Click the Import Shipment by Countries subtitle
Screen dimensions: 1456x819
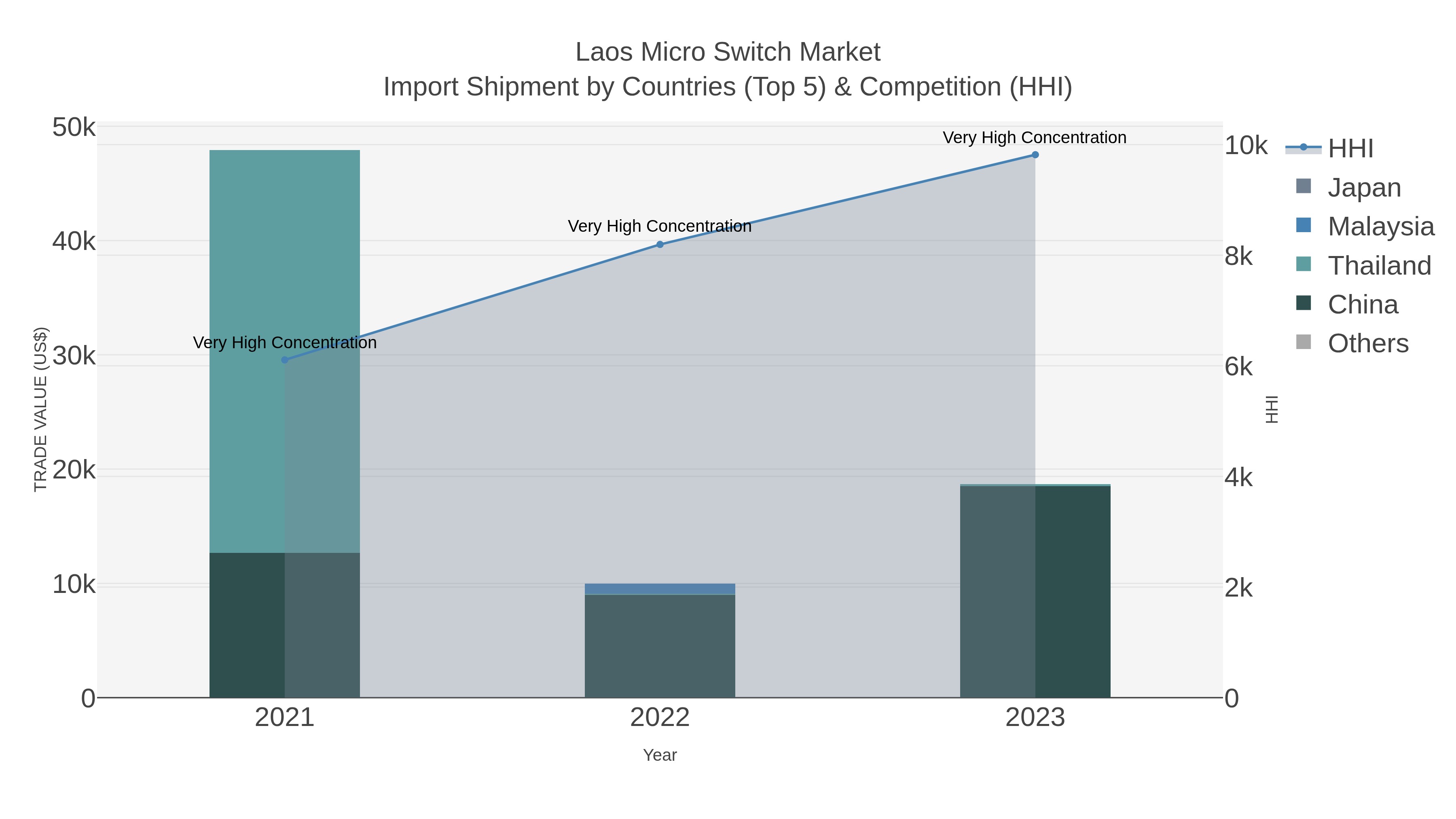728,87
